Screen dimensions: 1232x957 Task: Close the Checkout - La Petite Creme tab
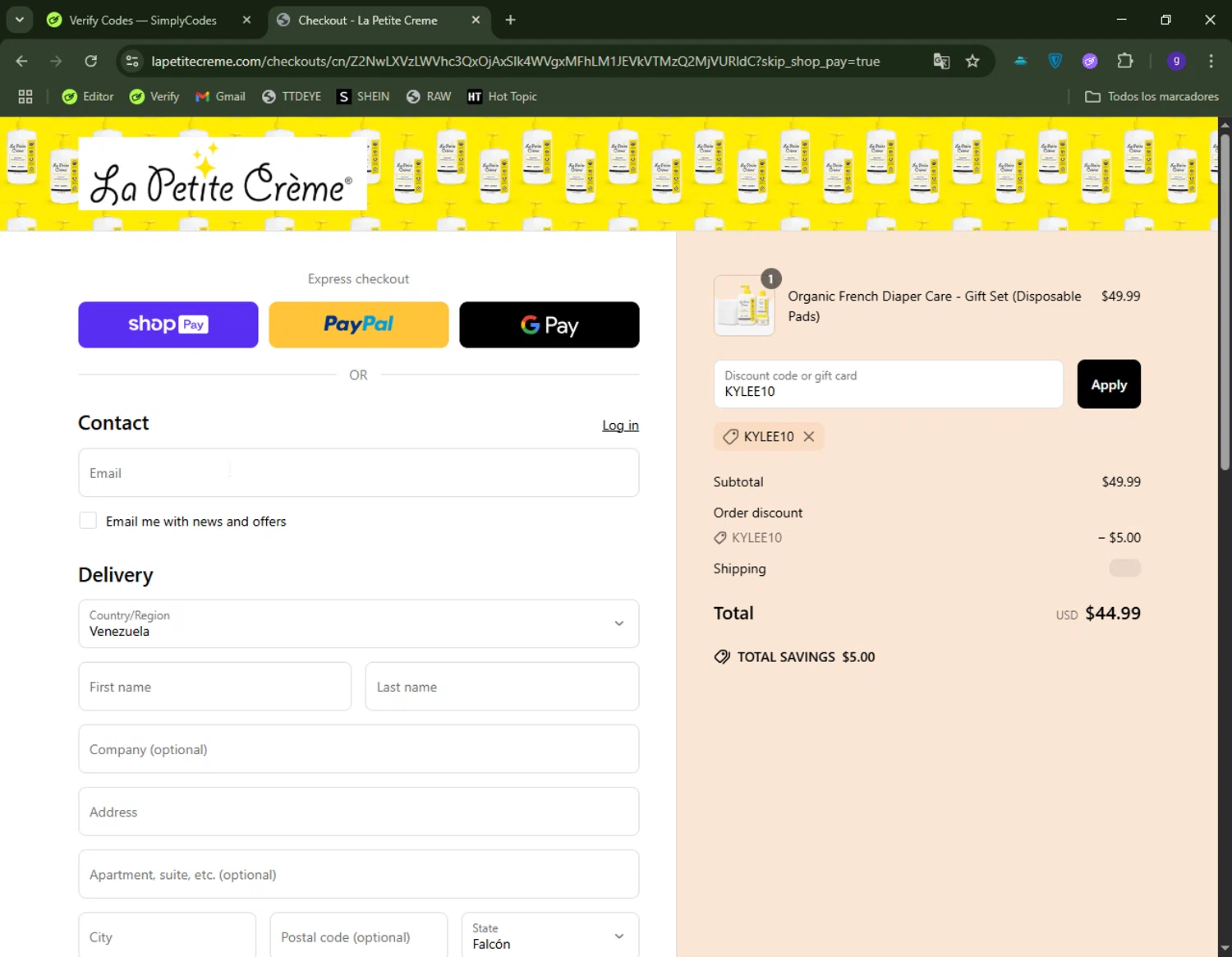(476, 20)
